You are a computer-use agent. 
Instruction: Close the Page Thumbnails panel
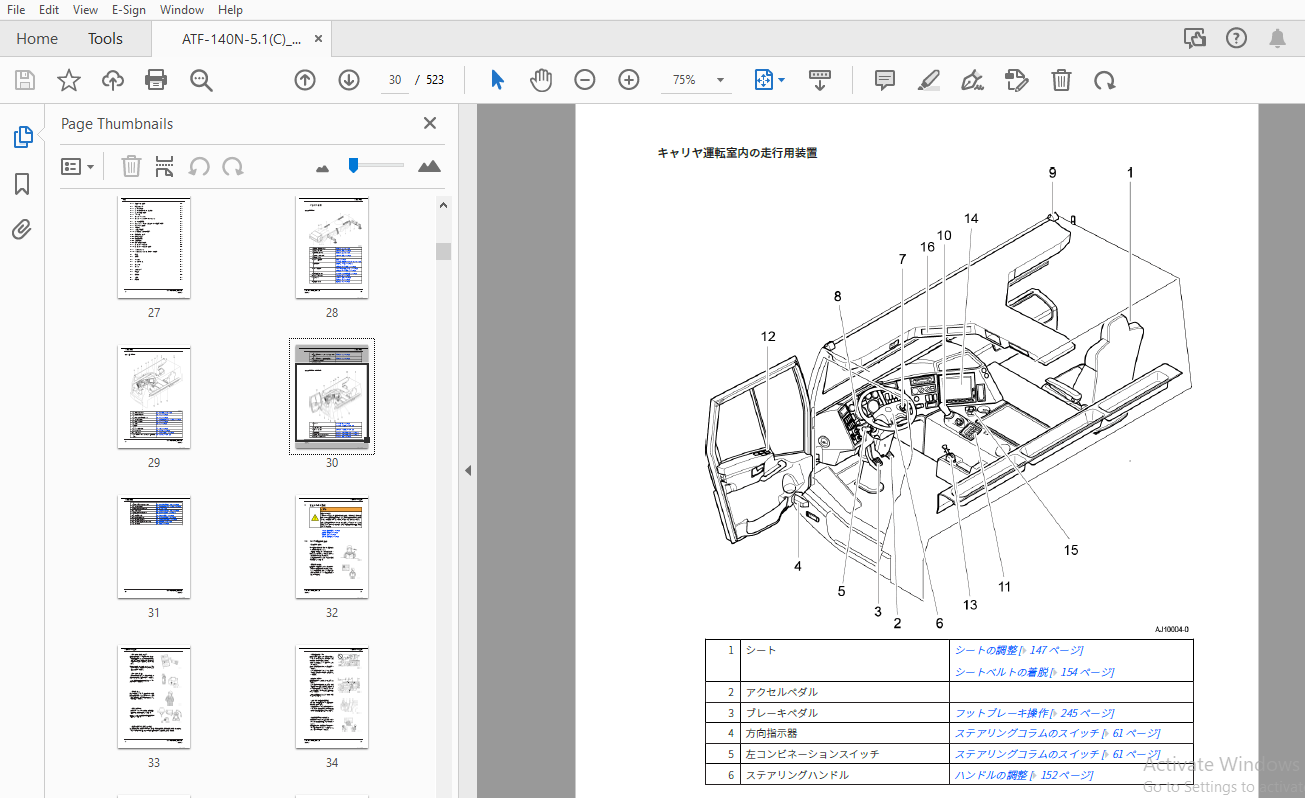coord(430,123)
